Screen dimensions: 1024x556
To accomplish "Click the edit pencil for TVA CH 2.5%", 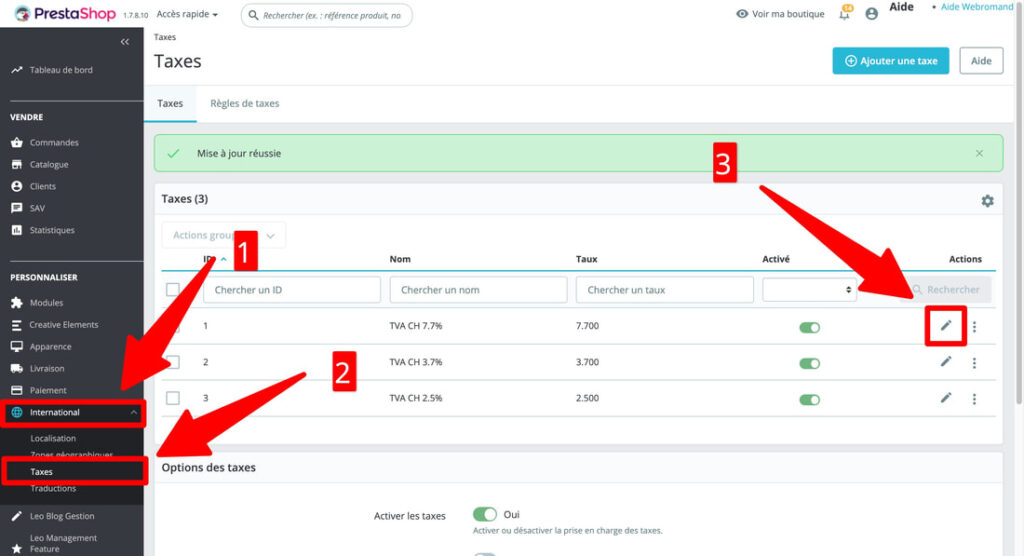I will [946, 398].
